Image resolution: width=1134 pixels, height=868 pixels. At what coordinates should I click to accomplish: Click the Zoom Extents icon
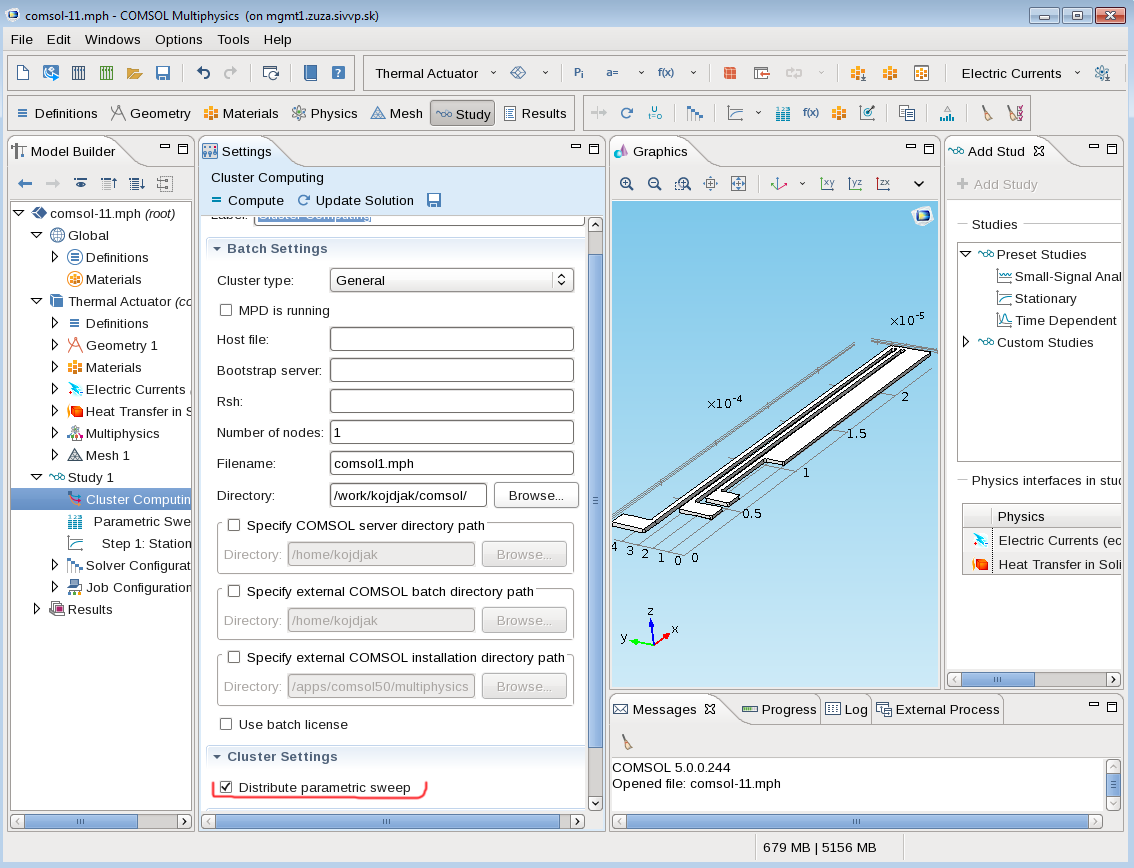[x=739, y=184]
